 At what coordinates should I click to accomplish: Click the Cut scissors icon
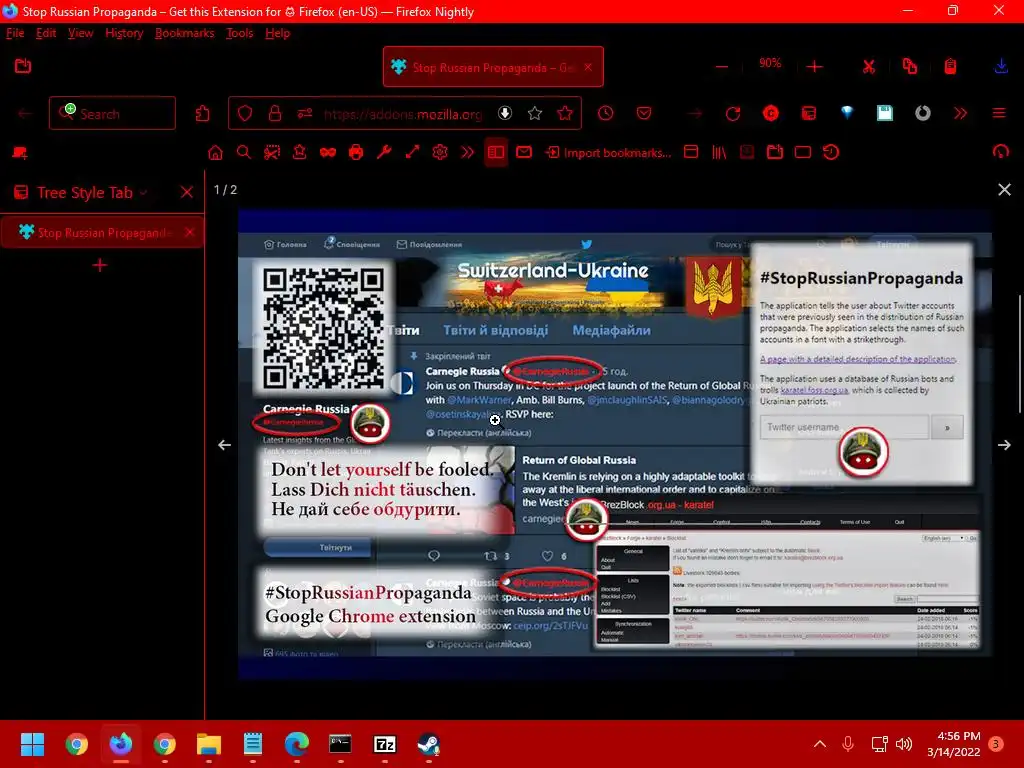[x=869, y=67]
